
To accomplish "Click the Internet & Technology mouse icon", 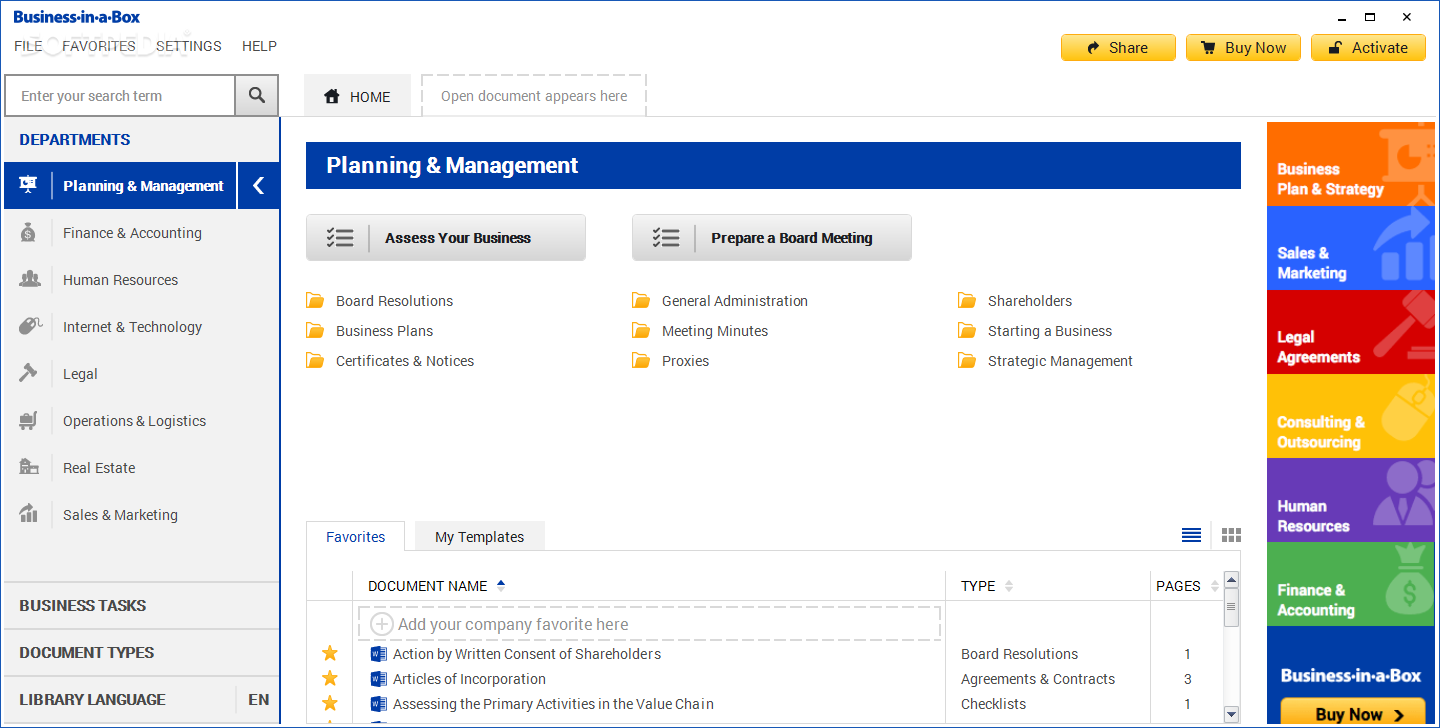I will click(29, 326).
